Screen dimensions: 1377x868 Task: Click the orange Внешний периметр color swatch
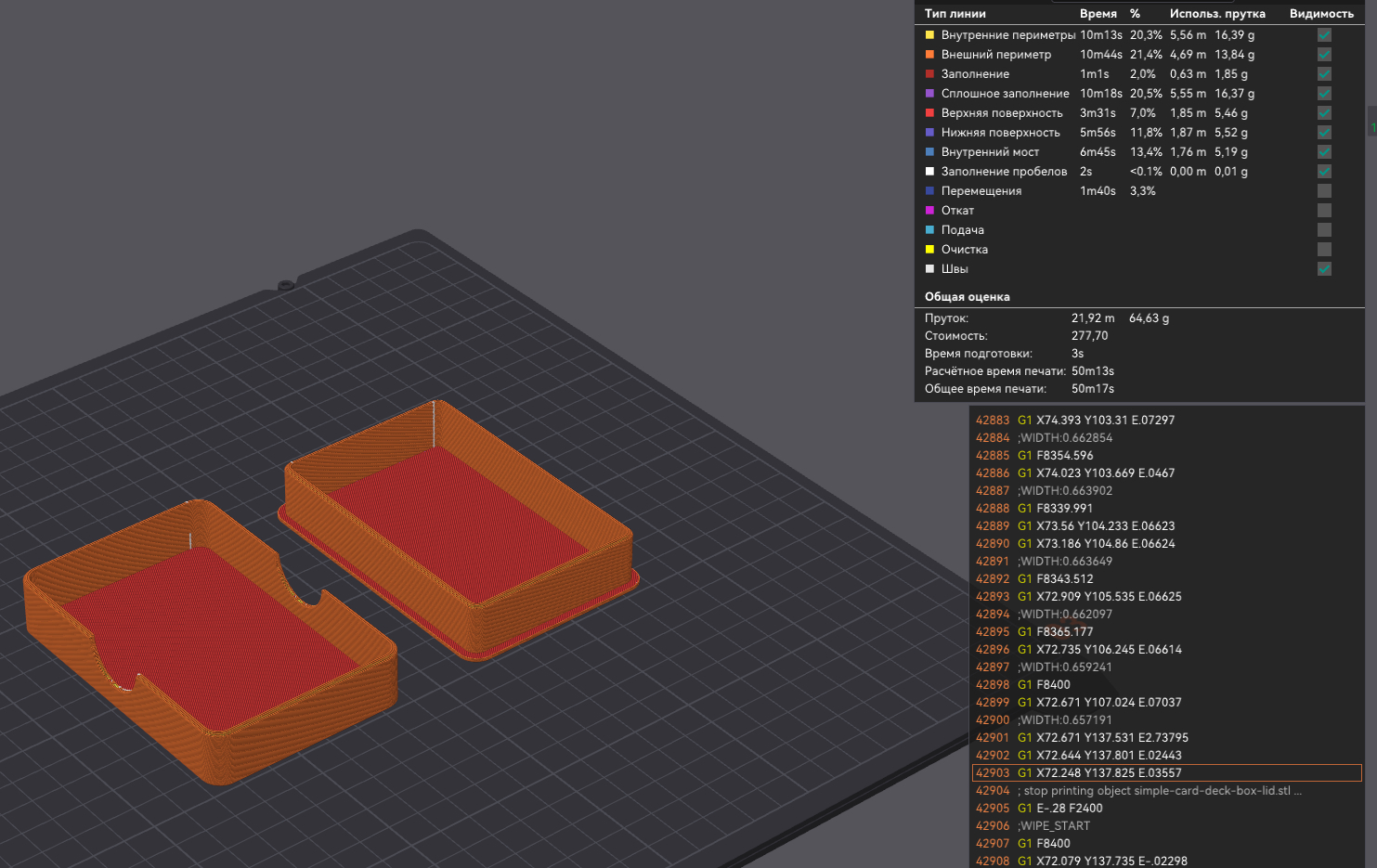[x=929, y=55]
